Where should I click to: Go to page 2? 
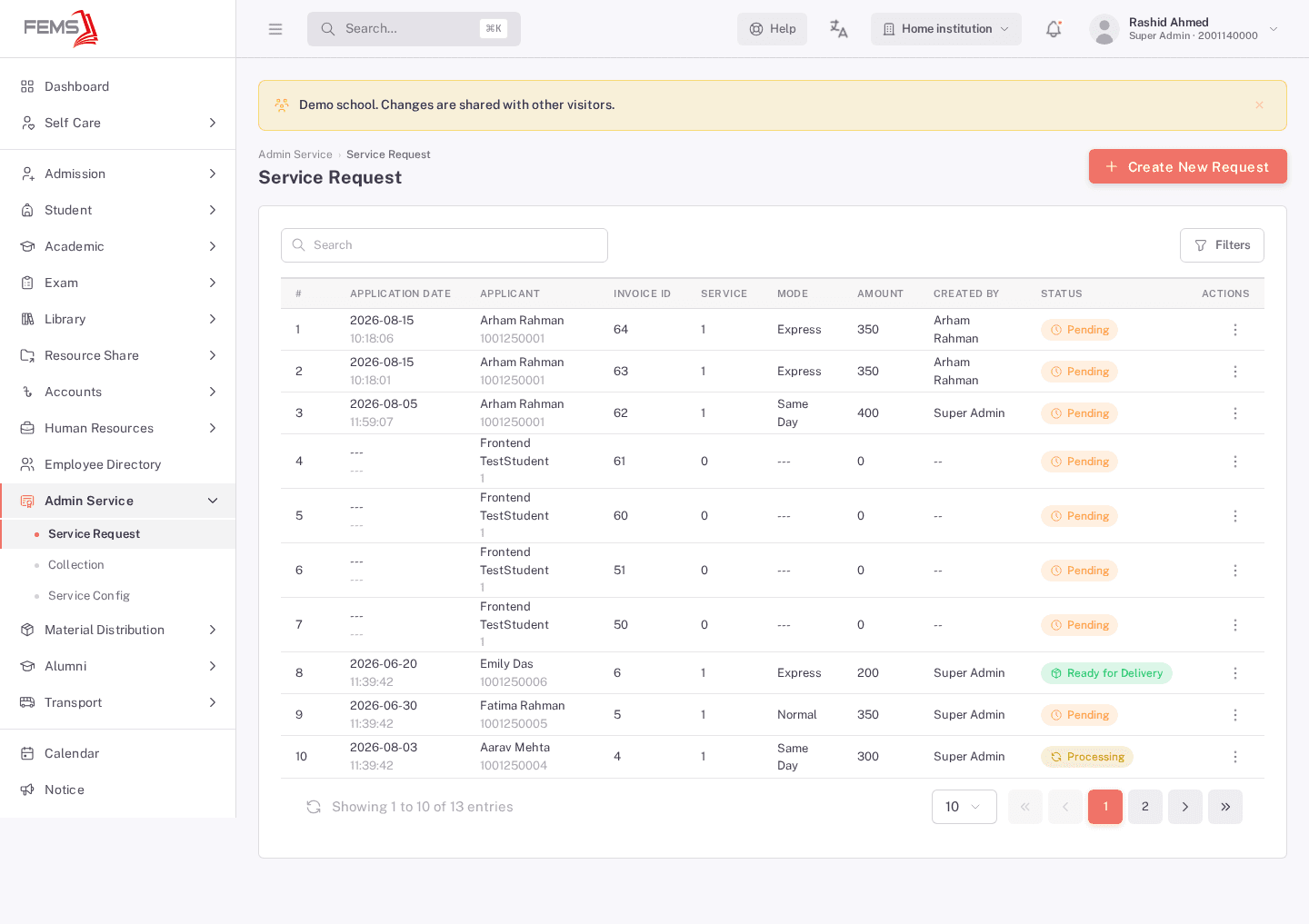click(x=1145, y=807)
